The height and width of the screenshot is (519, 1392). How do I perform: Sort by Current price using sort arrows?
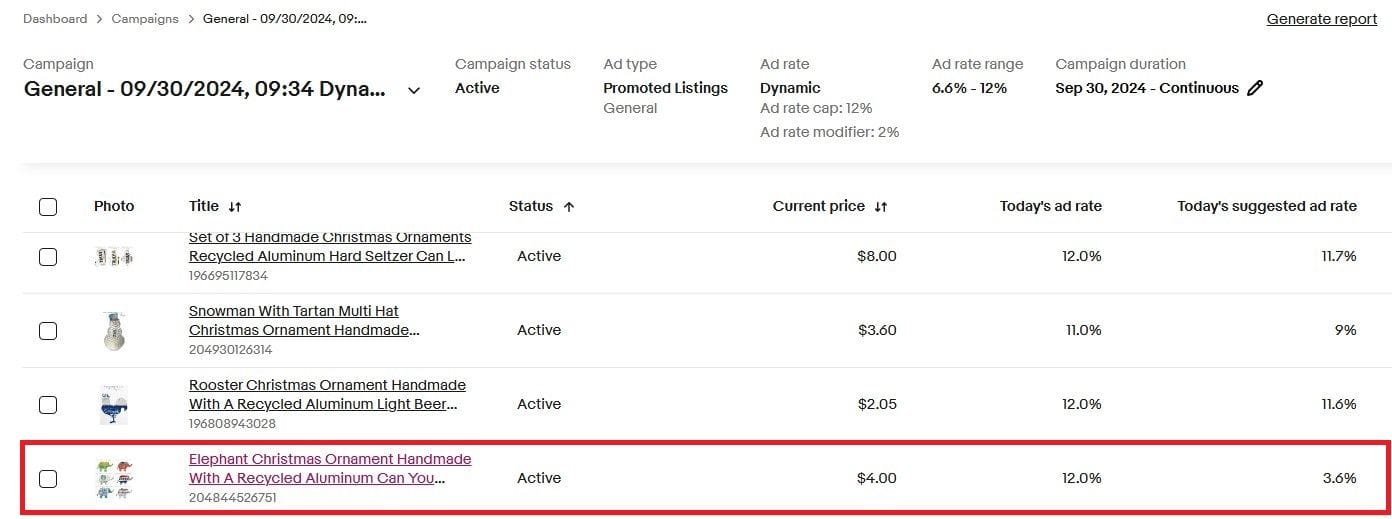881,207
